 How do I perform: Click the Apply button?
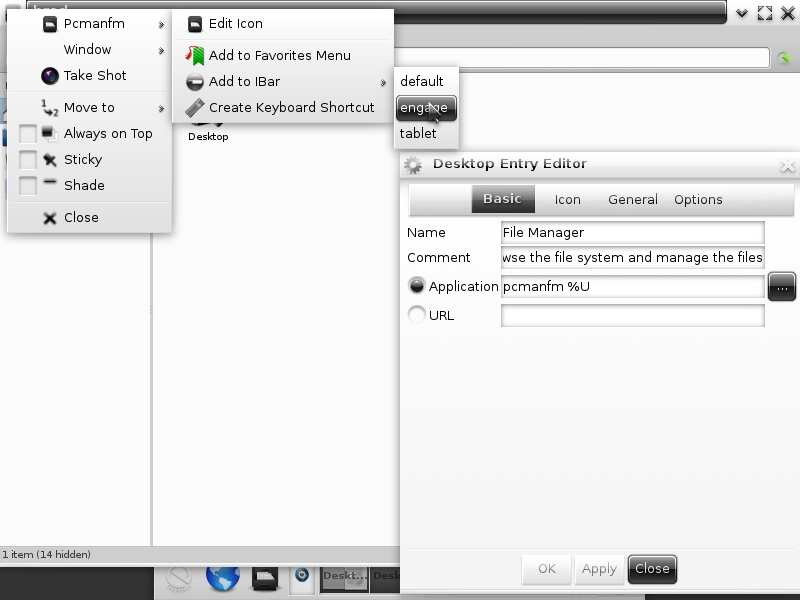[x=599, y=569]
